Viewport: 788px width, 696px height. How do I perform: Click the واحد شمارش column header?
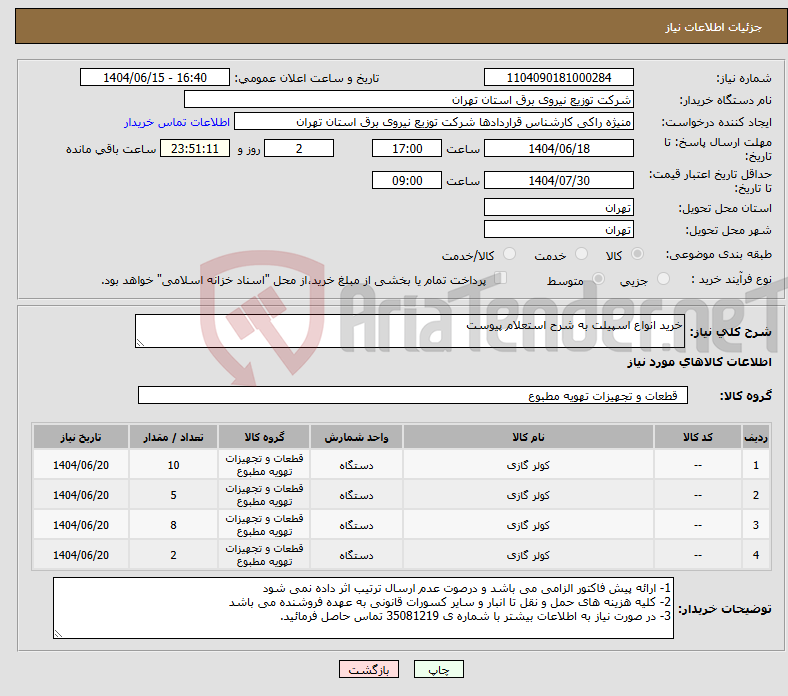pyautogui.click(x=356, y=437)
